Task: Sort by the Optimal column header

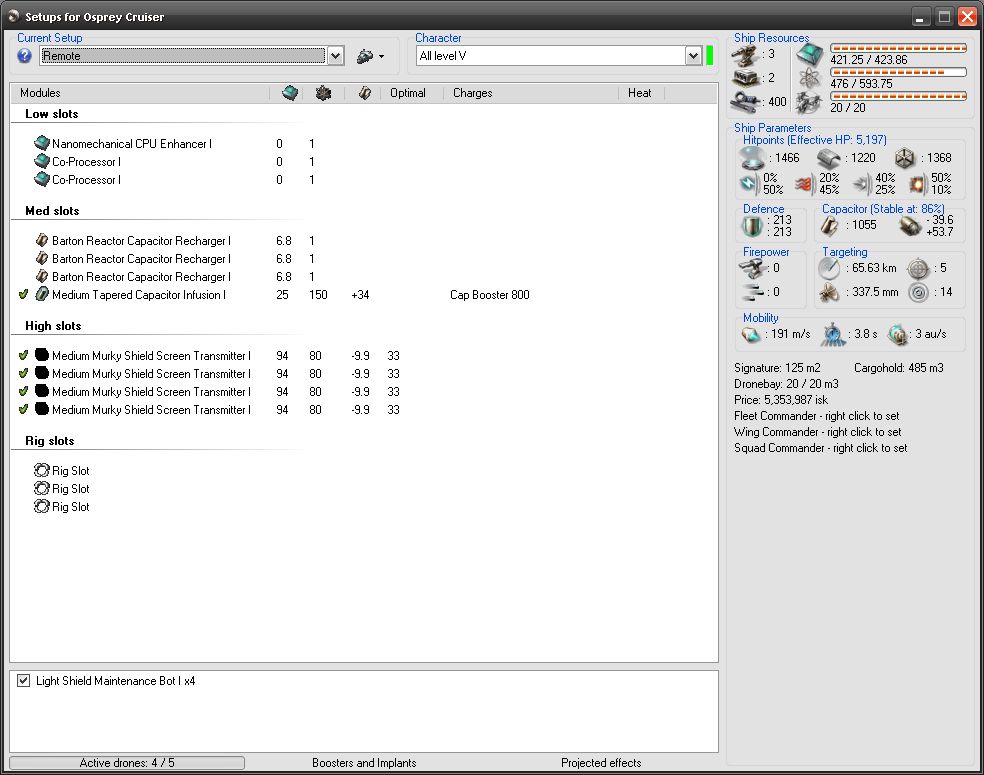Action: [x=408, y=93]
